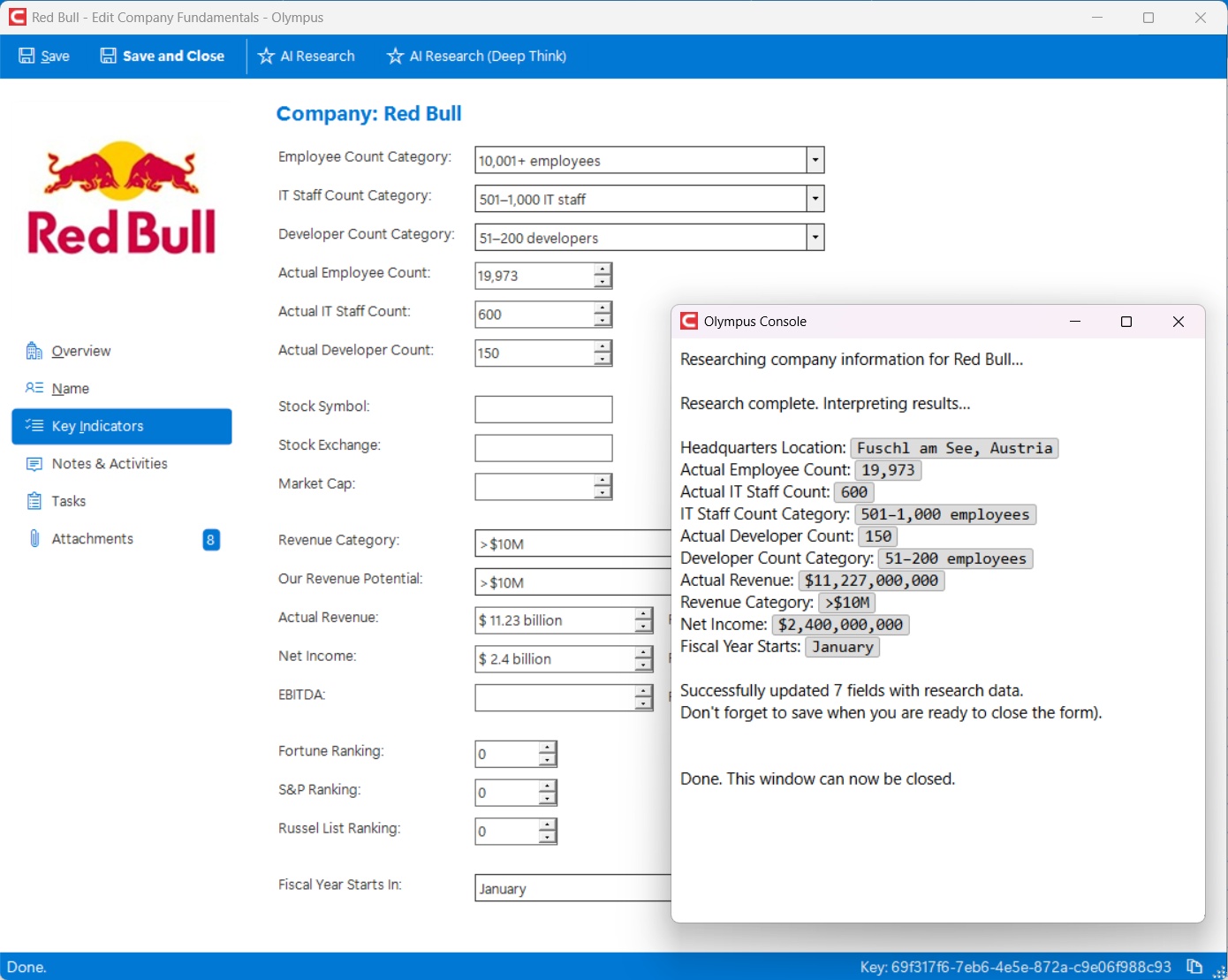Click the Save and Close button
Viewport: 1228px width, 980px height.
pos(163,56)
